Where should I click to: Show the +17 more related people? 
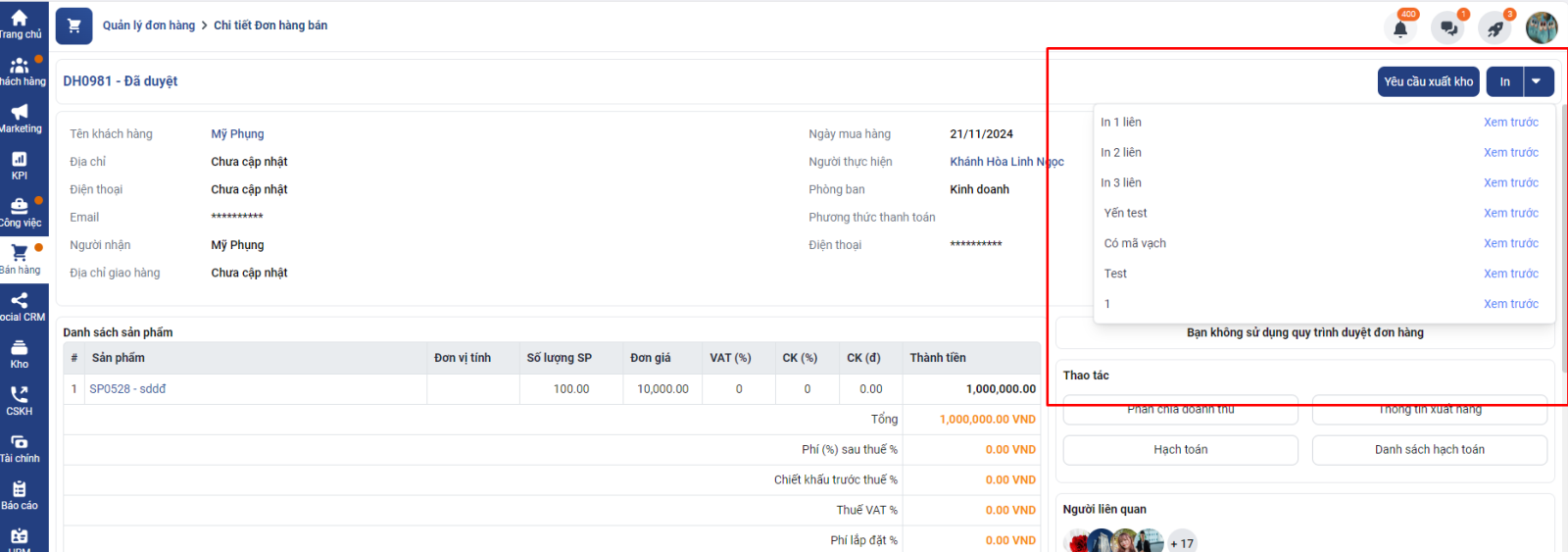tap(1182, 543)
